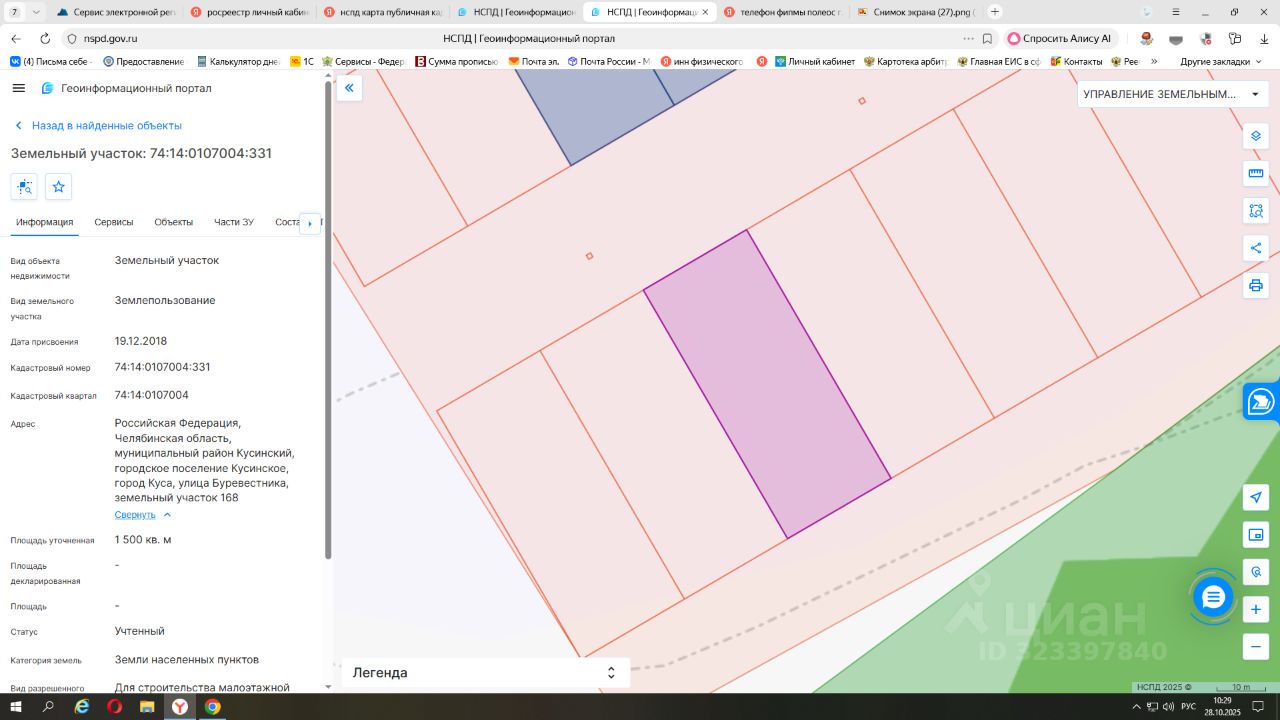Select the ruler measurement tool
This screenshot has height=720, width=1280.
(1256, 173)
